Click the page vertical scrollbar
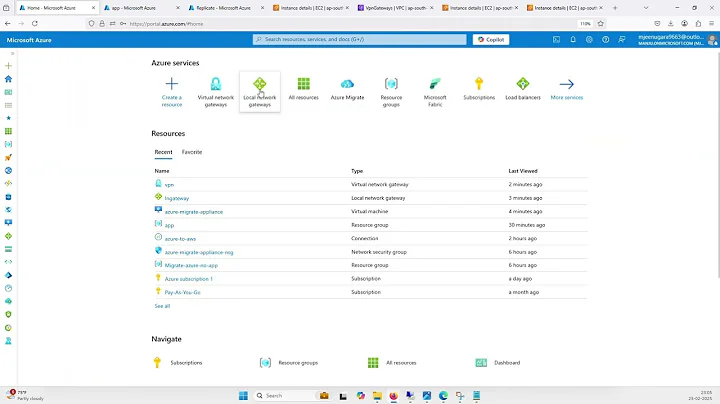The image size is (720, 404). coord(717,165)
